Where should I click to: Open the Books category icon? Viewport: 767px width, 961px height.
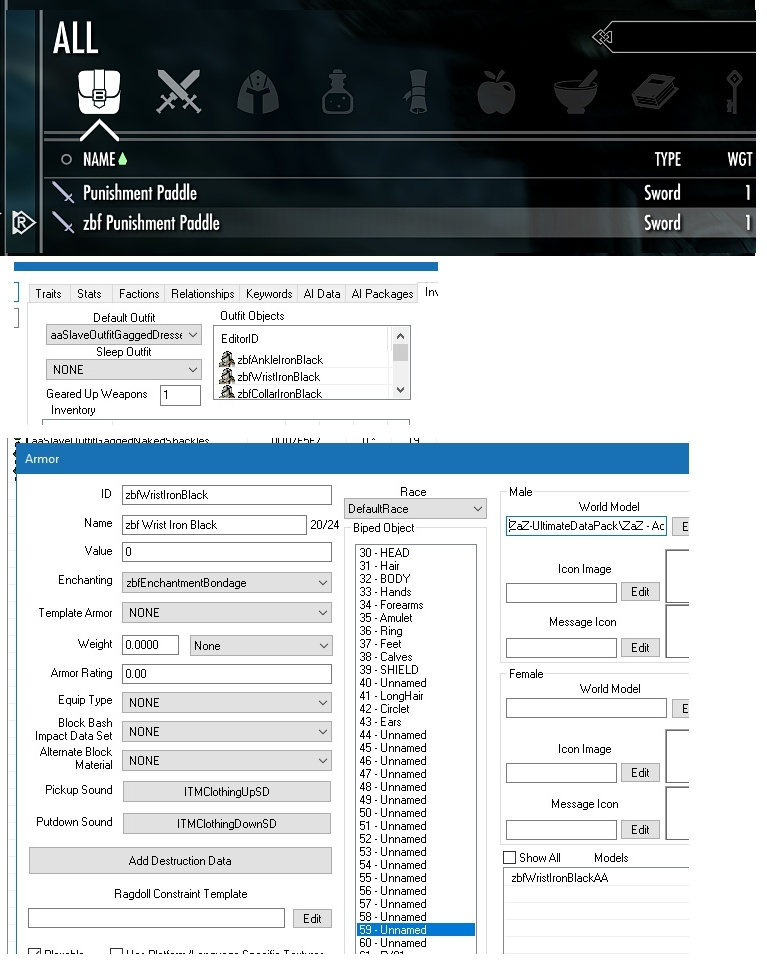pos(654,92)
